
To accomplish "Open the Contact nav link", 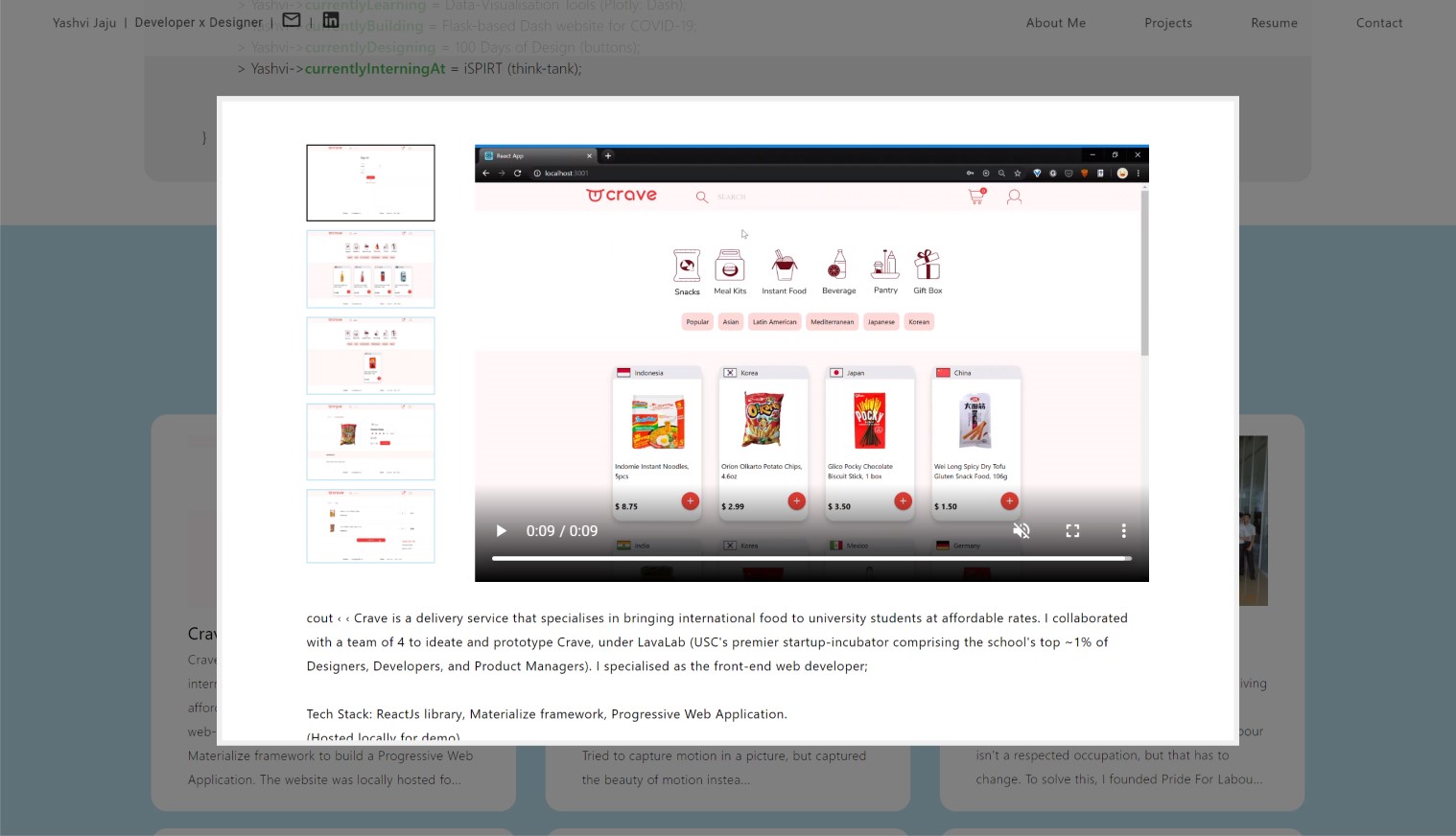I will pos(1379,23).
